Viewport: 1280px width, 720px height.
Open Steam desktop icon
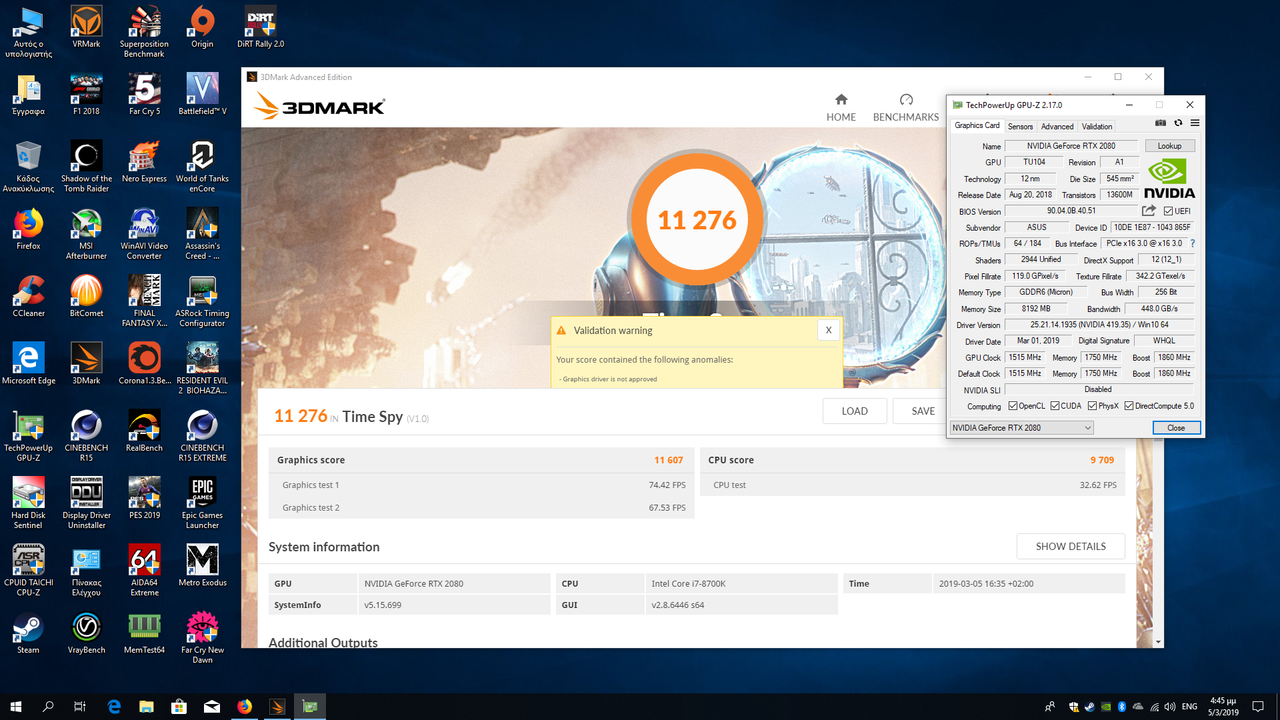pos(28,632)
